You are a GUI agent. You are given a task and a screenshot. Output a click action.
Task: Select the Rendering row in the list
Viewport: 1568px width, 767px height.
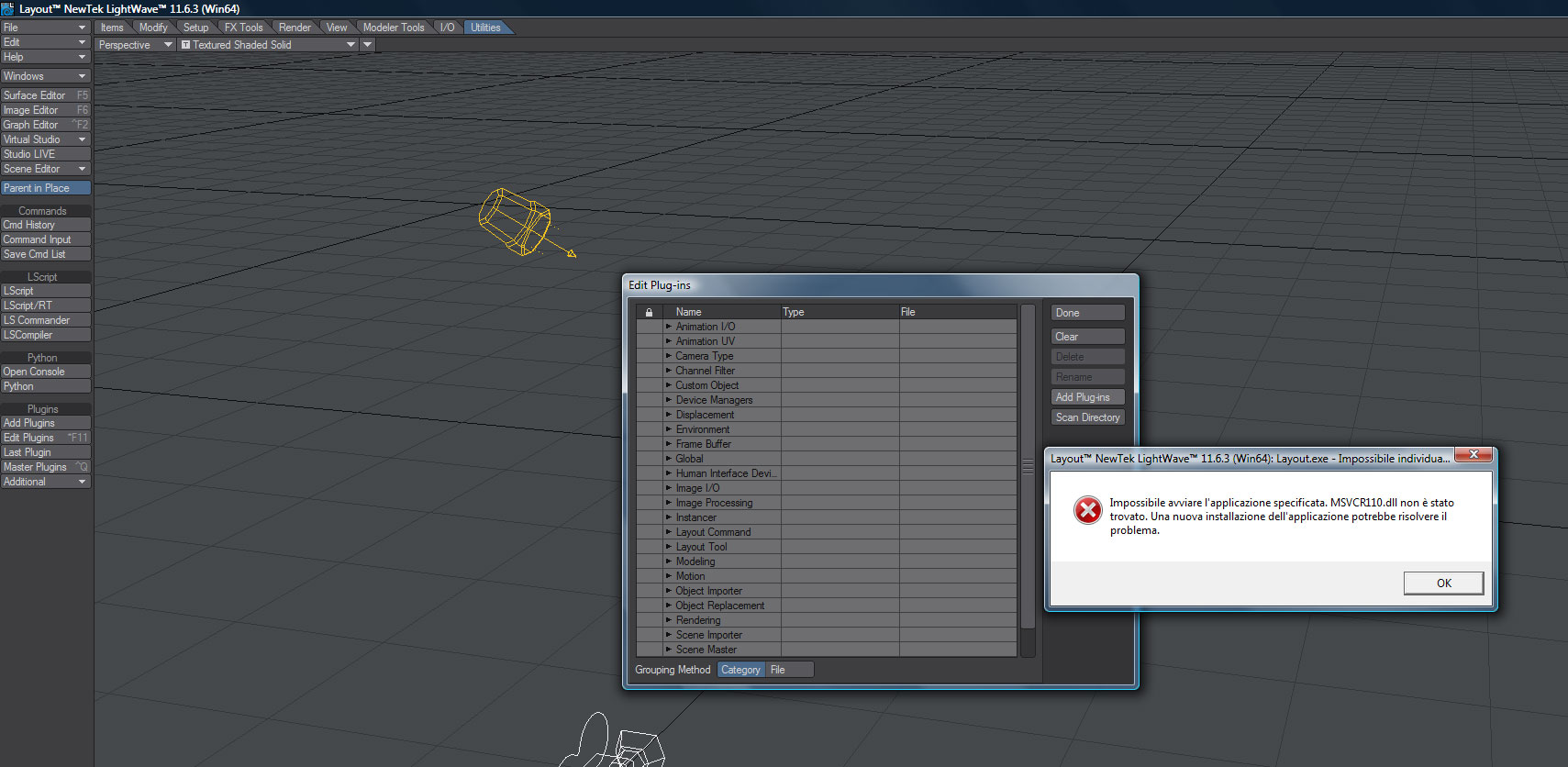pos(827,620)
